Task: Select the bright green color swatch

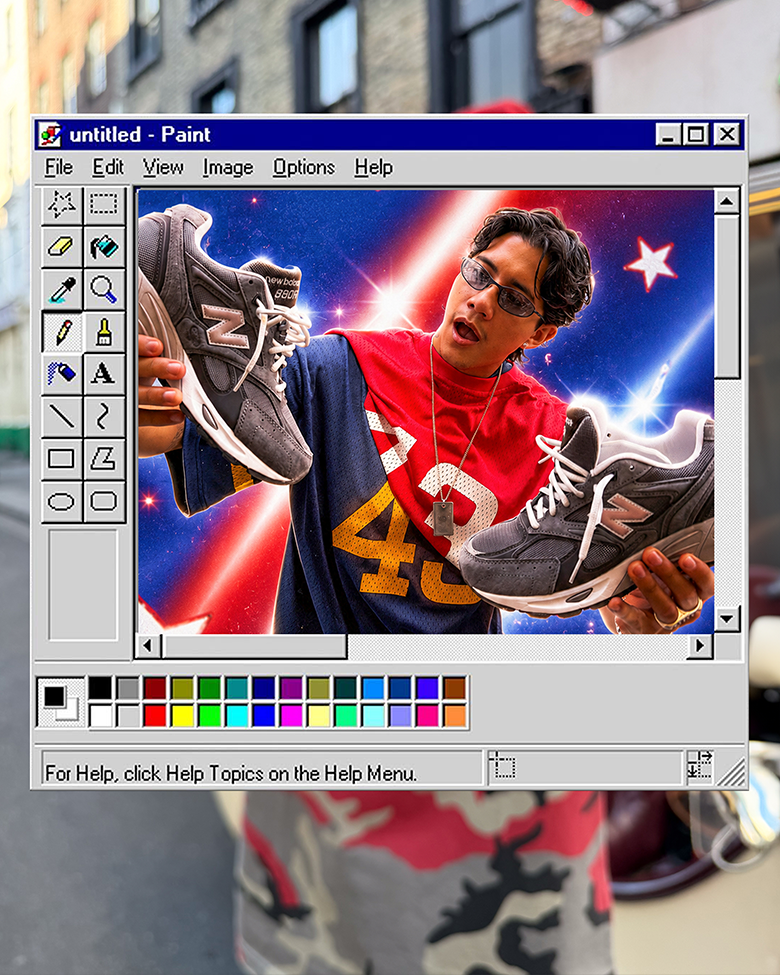Action: 210,716
